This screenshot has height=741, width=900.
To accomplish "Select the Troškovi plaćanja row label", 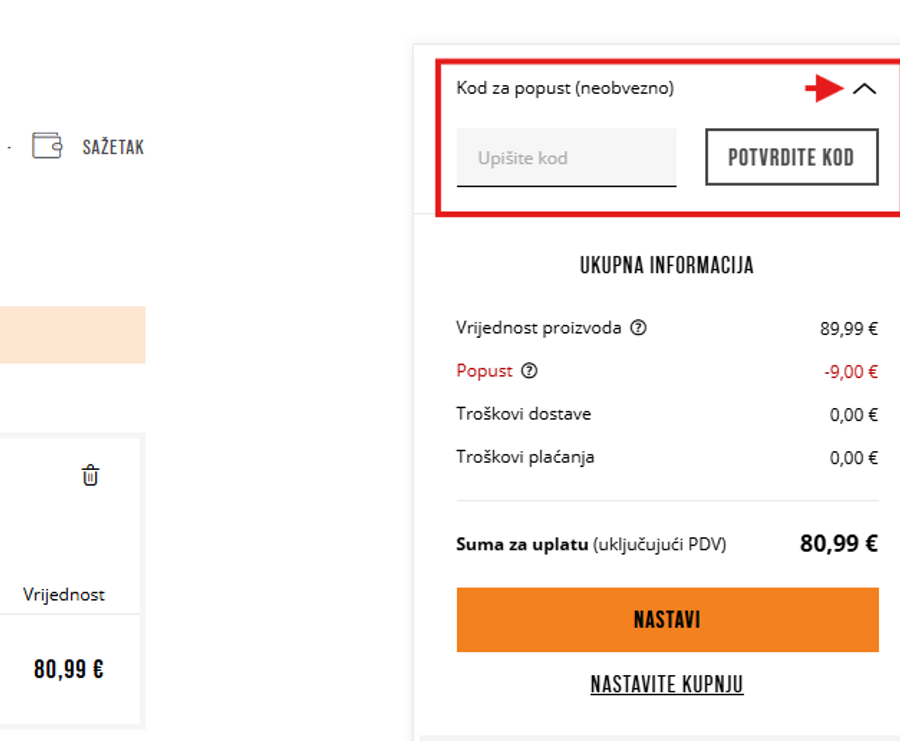I will click(x=525, y=457).
